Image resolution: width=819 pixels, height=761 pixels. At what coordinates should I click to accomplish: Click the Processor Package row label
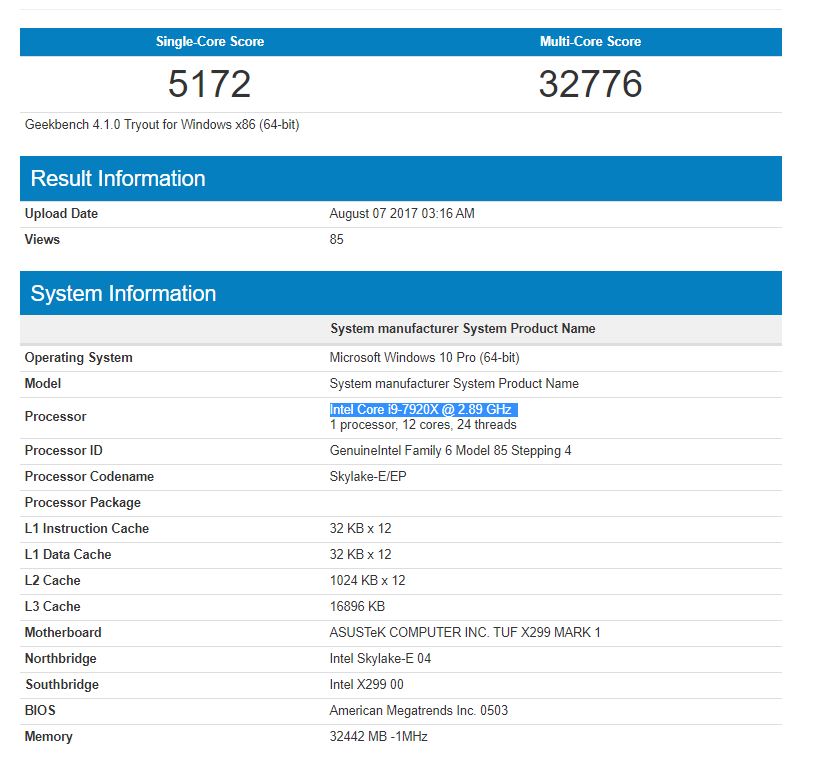click(x=79, y=502)
